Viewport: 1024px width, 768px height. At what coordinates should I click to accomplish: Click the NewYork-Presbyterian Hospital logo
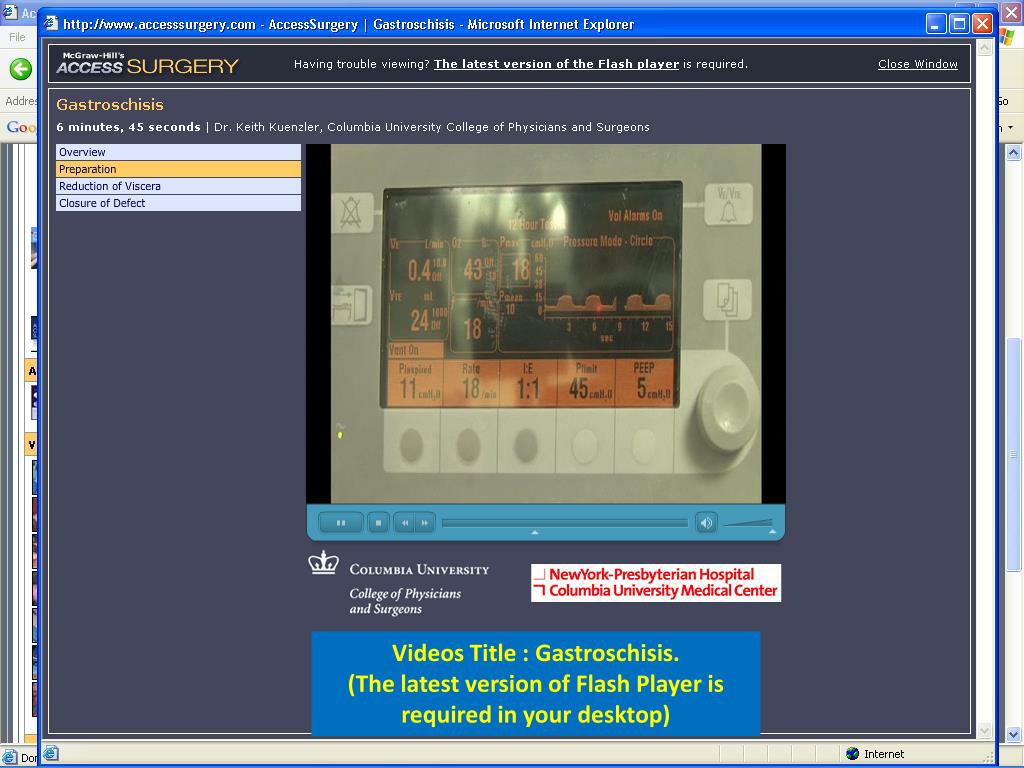[656, 583]
